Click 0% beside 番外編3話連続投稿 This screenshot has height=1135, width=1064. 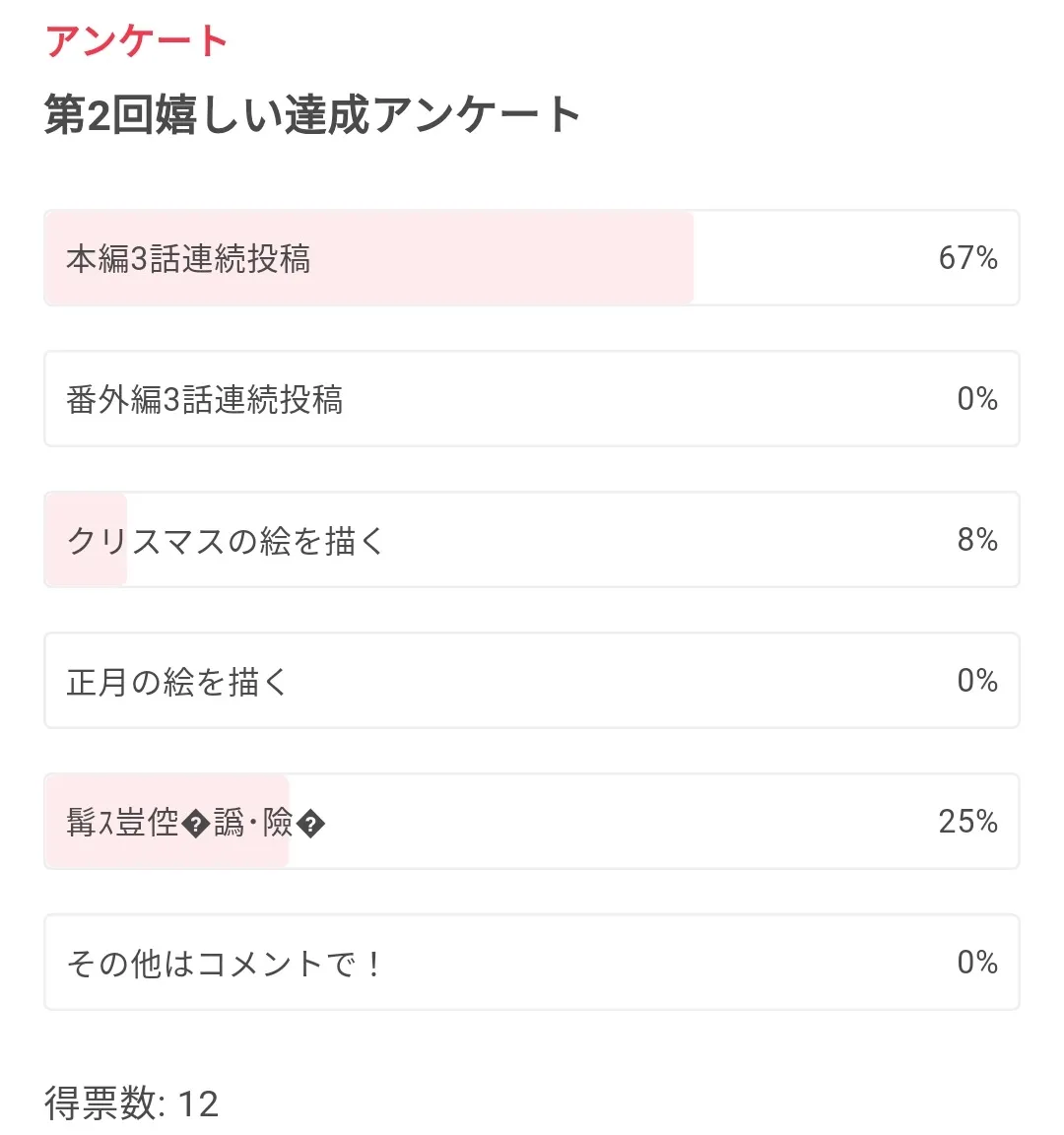(976, 399)
